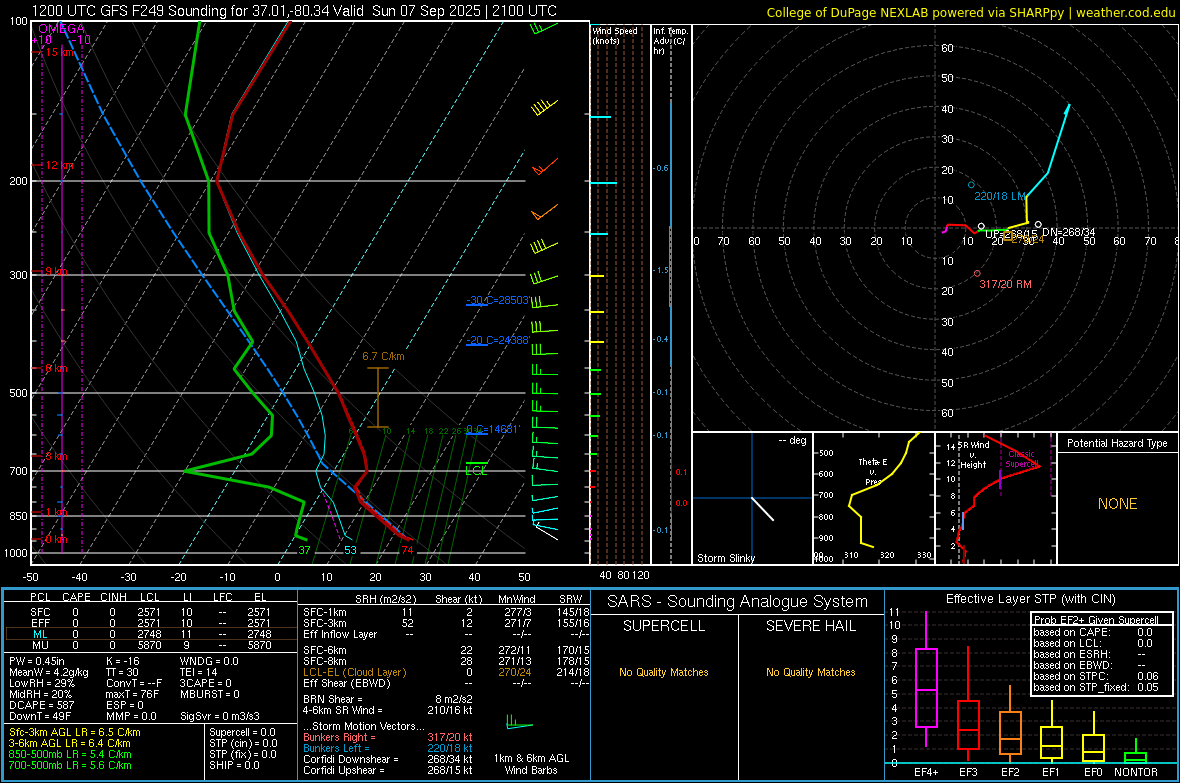The height and width of the screenshot is (783, 1180).
Task: Click the Potential Hazard Type header
Action: 1117,443
